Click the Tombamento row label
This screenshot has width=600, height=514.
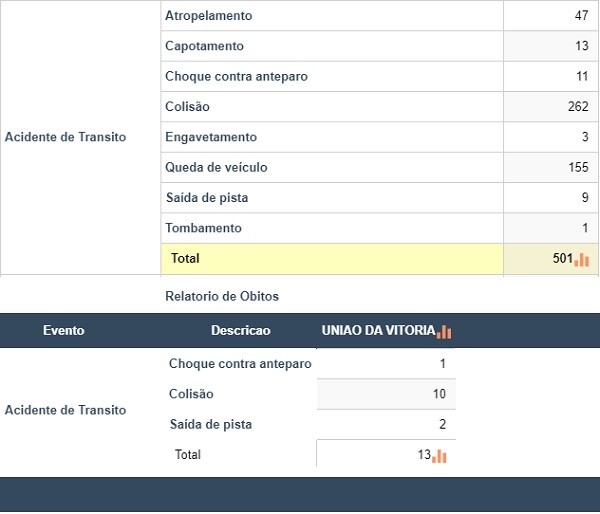click(203, 228)
